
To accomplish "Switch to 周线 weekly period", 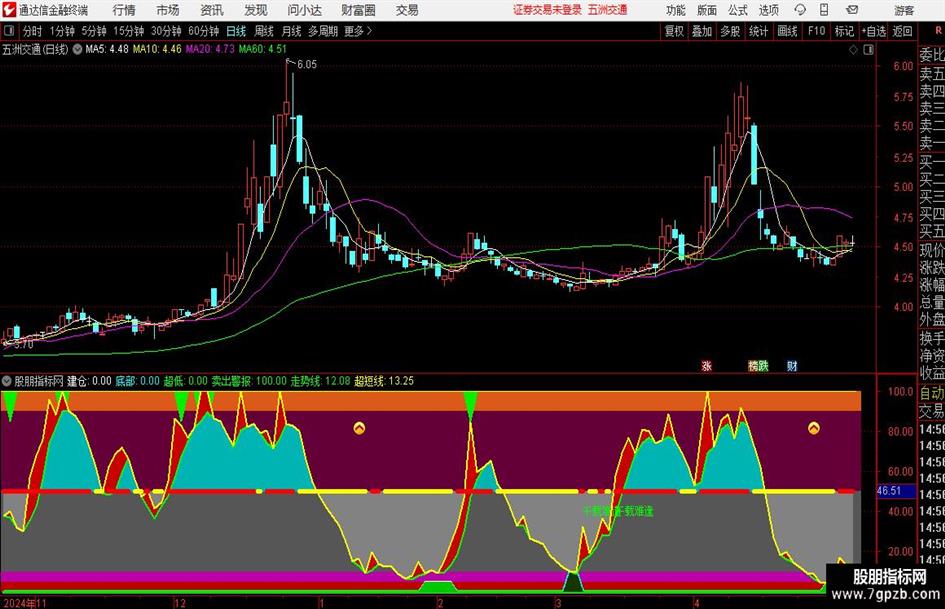I will tap(264, 31).
